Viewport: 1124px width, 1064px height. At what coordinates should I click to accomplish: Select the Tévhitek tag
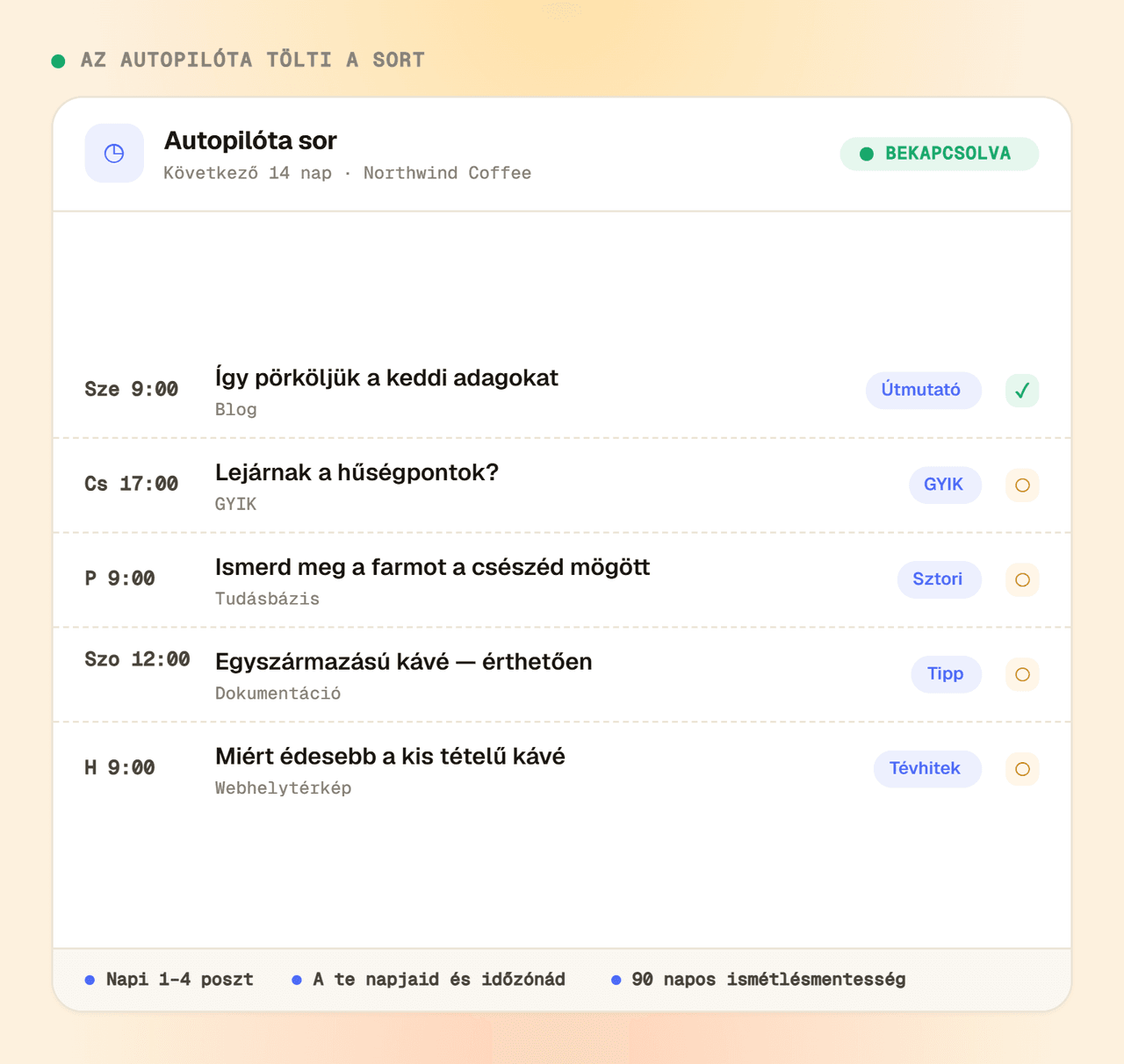pyautogui.click(x=926, y=769)
